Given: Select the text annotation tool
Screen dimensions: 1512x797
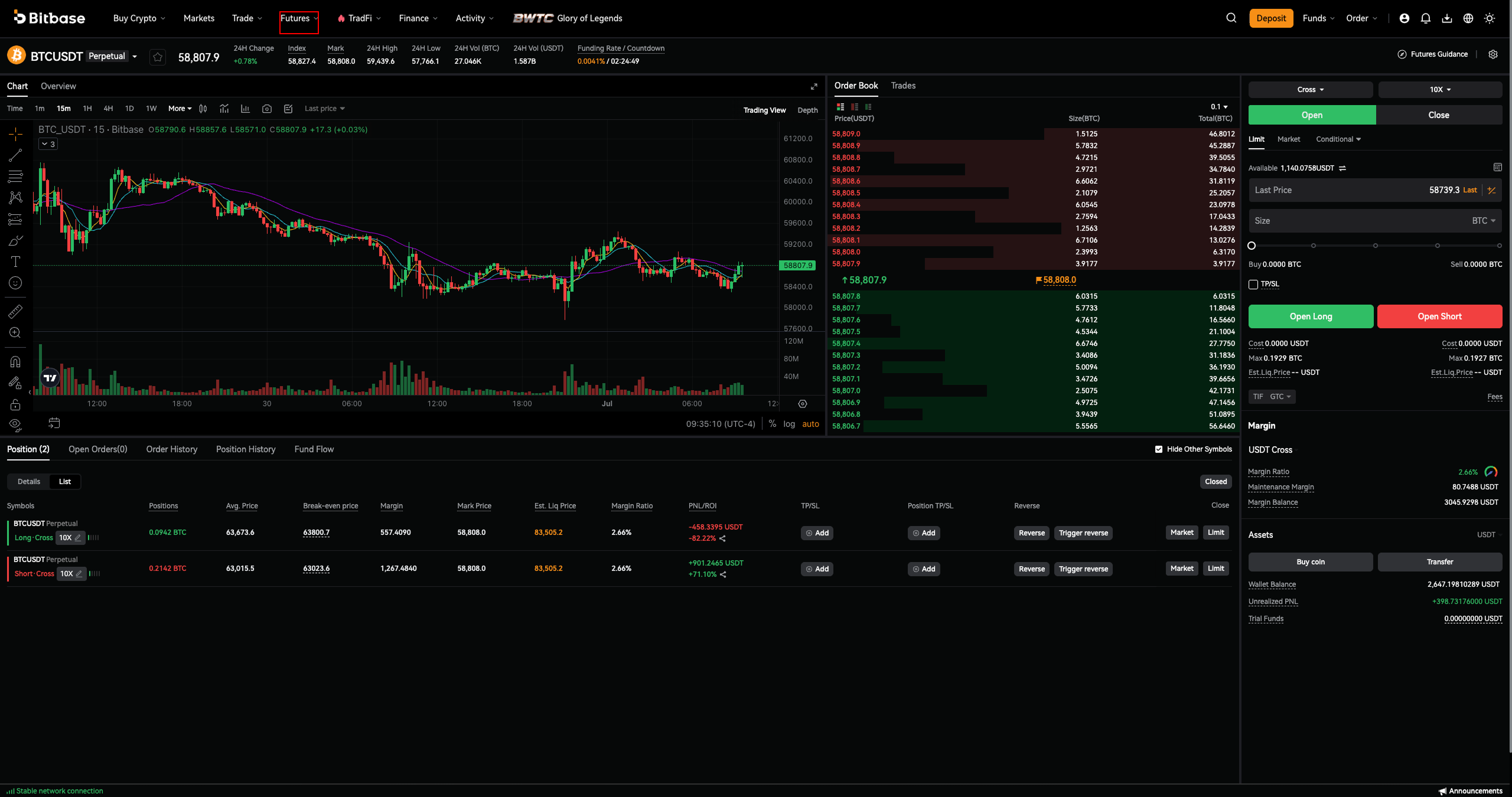Looking at the screenshot, I should (15, 262).
